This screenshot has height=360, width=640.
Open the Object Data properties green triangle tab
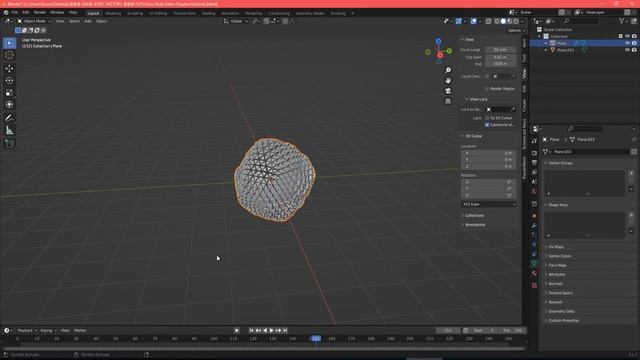coord(534,263)
